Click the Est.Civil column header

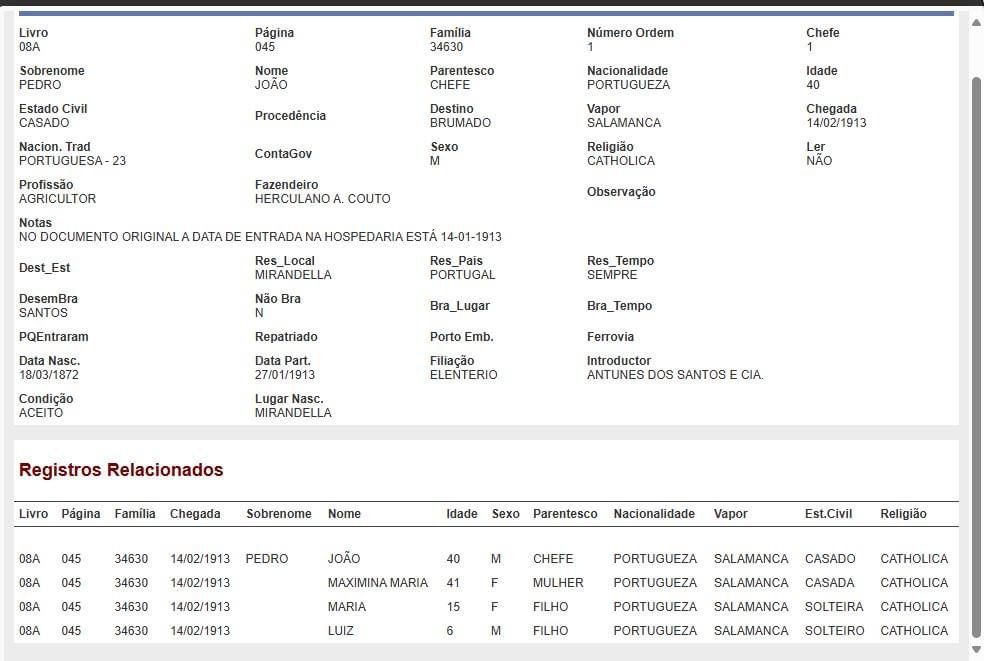coord(829,514)
